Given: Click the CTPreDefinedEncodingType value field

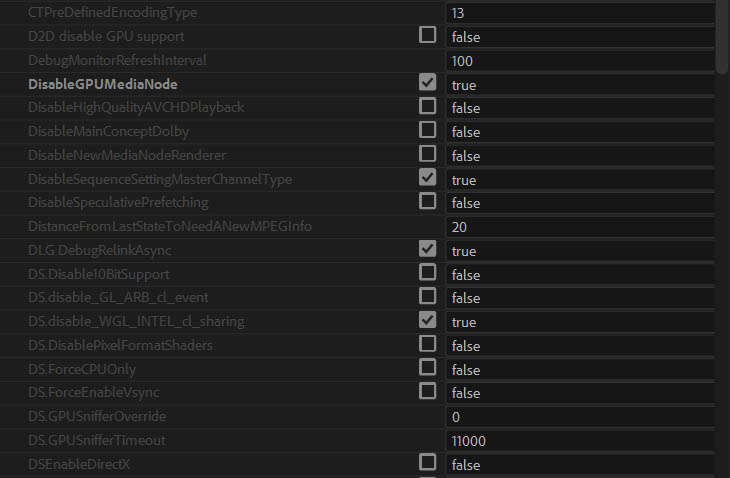Looking at the screenshot, I should [580, 13].
